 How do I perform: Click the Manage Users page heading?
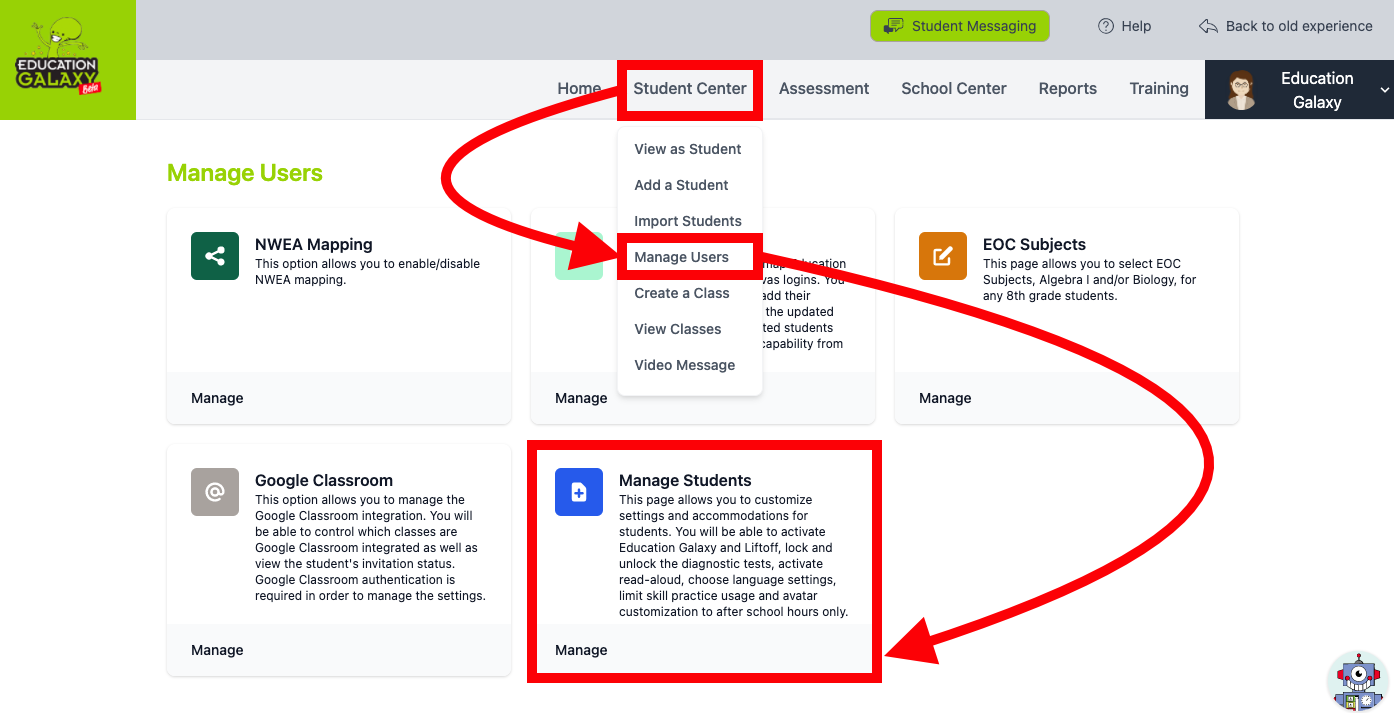pos(245,173)
